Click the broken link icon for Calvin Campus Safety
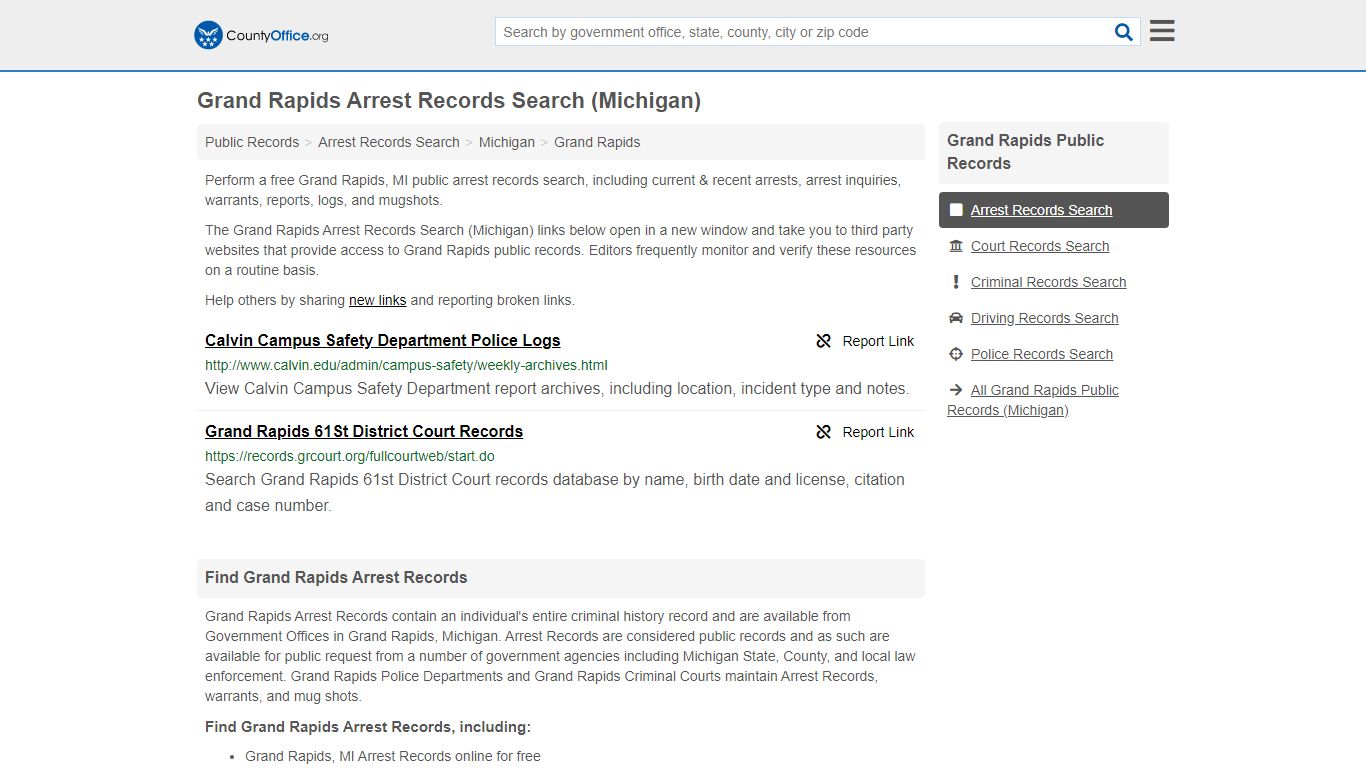Viewport: 1366px width, 768px height. pos(824,341)
